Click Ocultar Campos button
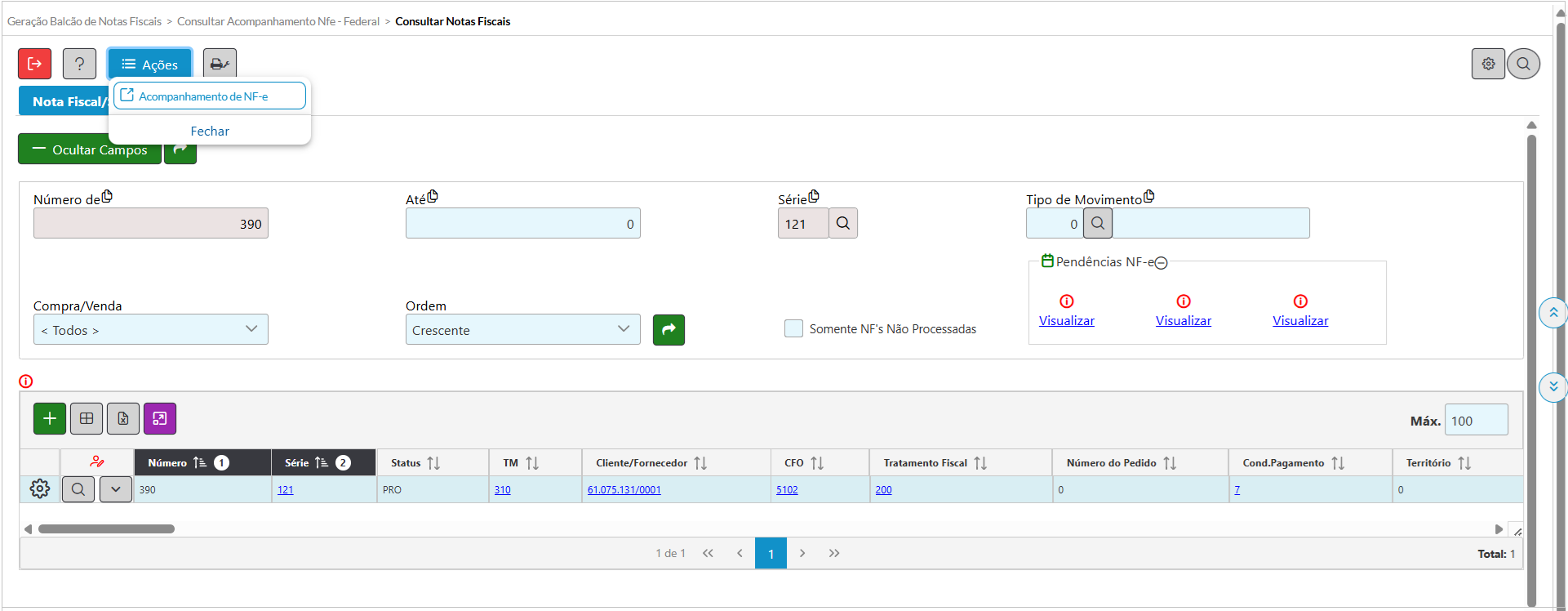The height and width of the screenshot is (611, 1568). (x=90, y=149)
